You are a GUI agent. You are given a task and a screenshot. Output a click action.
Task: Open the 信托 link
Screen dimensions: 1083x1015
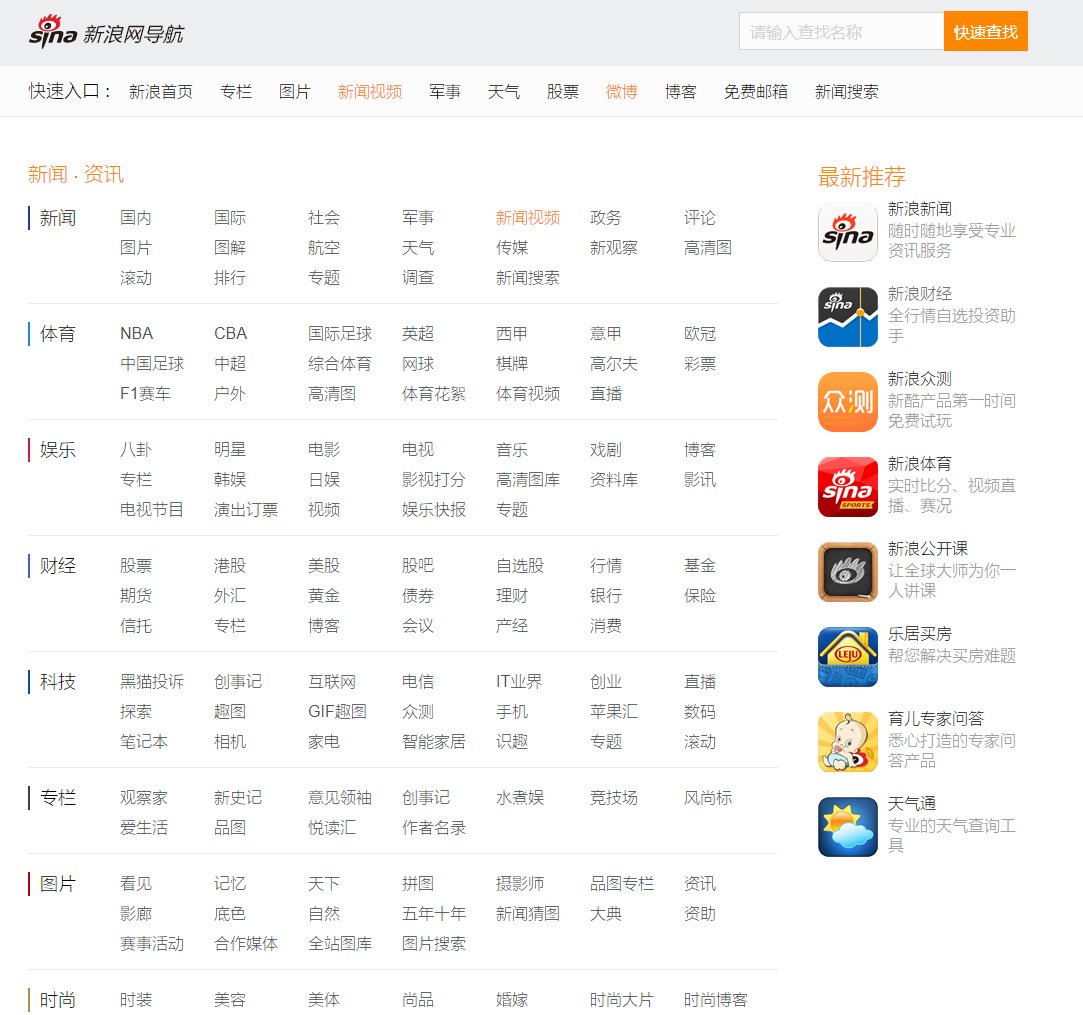(135, 626)
